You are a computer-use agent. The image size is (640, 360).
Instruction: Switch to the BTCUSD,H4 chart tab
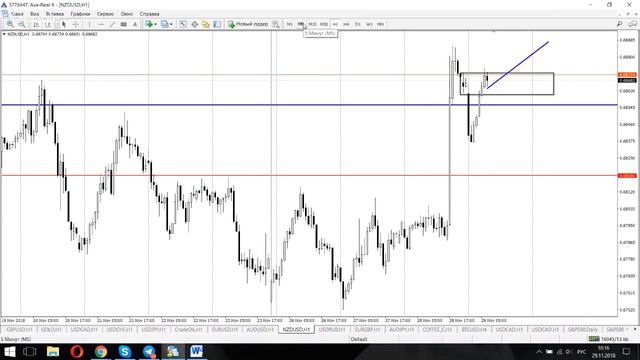[x=474, y=329]
